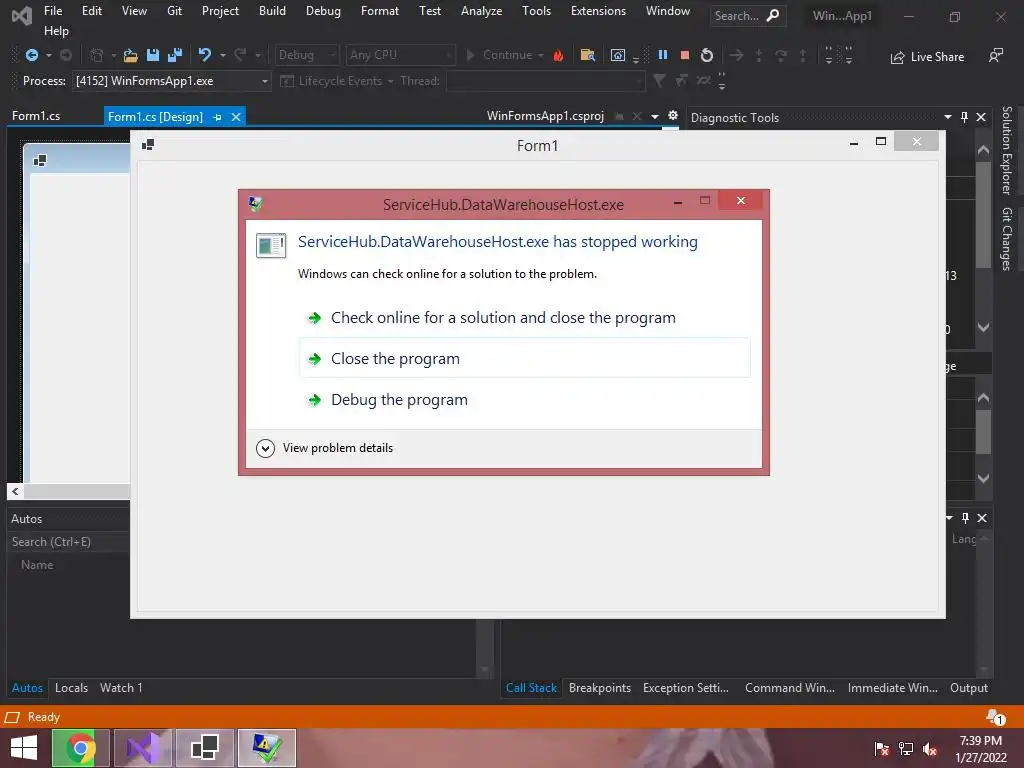The image size is (1024, 768).
Task: Open the feedback icon beside Live Share
Action: point(995,56)
